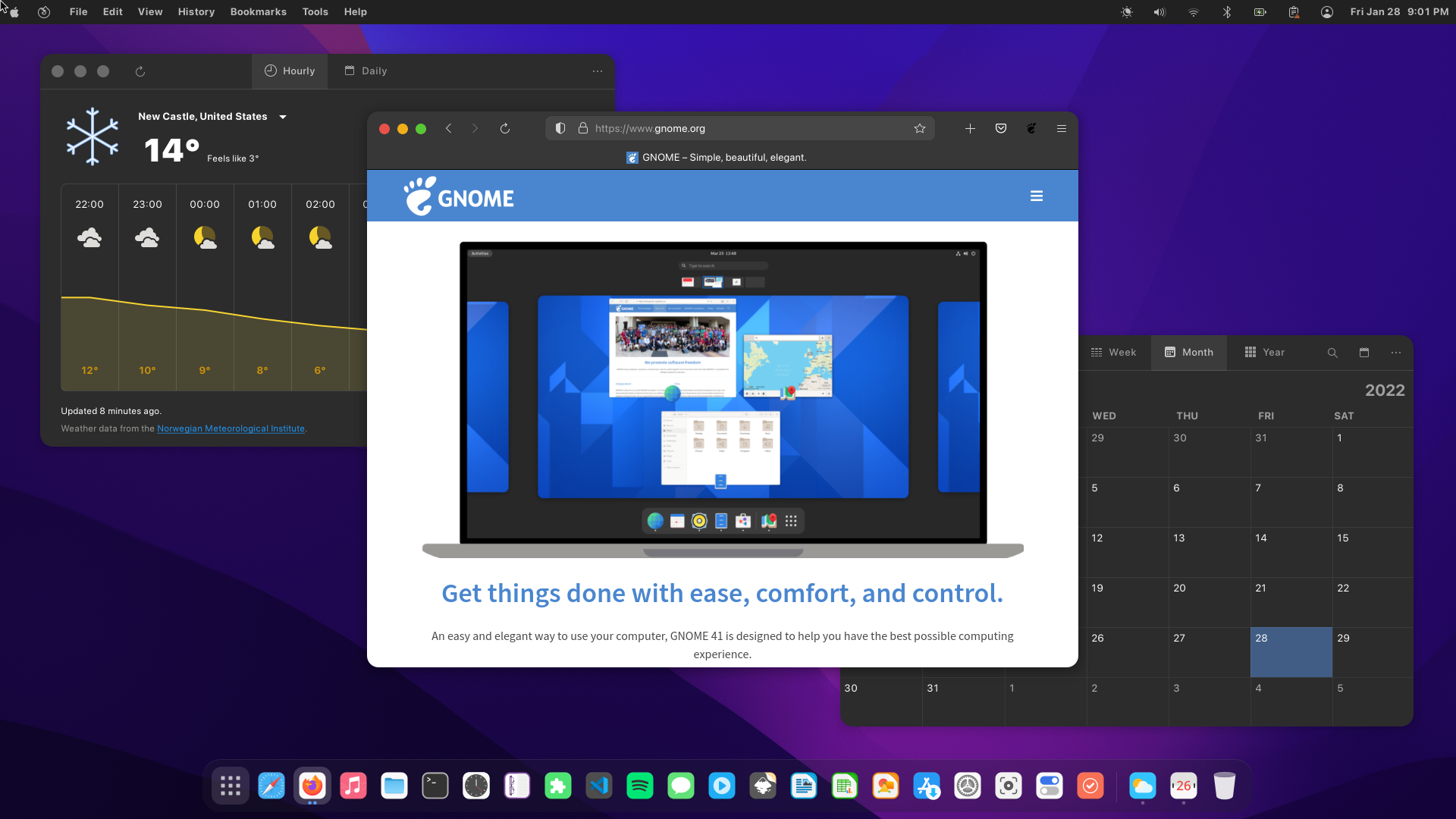Save page to Pocket
Image resolution: width=1456 pixels, height=819 pixels.
tap(1001, 129)
